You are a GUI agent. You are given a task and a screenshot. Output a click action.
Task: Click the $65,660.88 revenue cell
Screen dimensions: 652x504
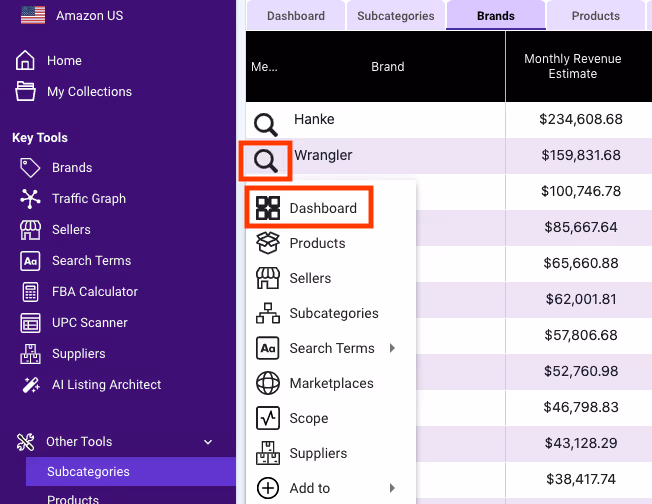point(581,263)
